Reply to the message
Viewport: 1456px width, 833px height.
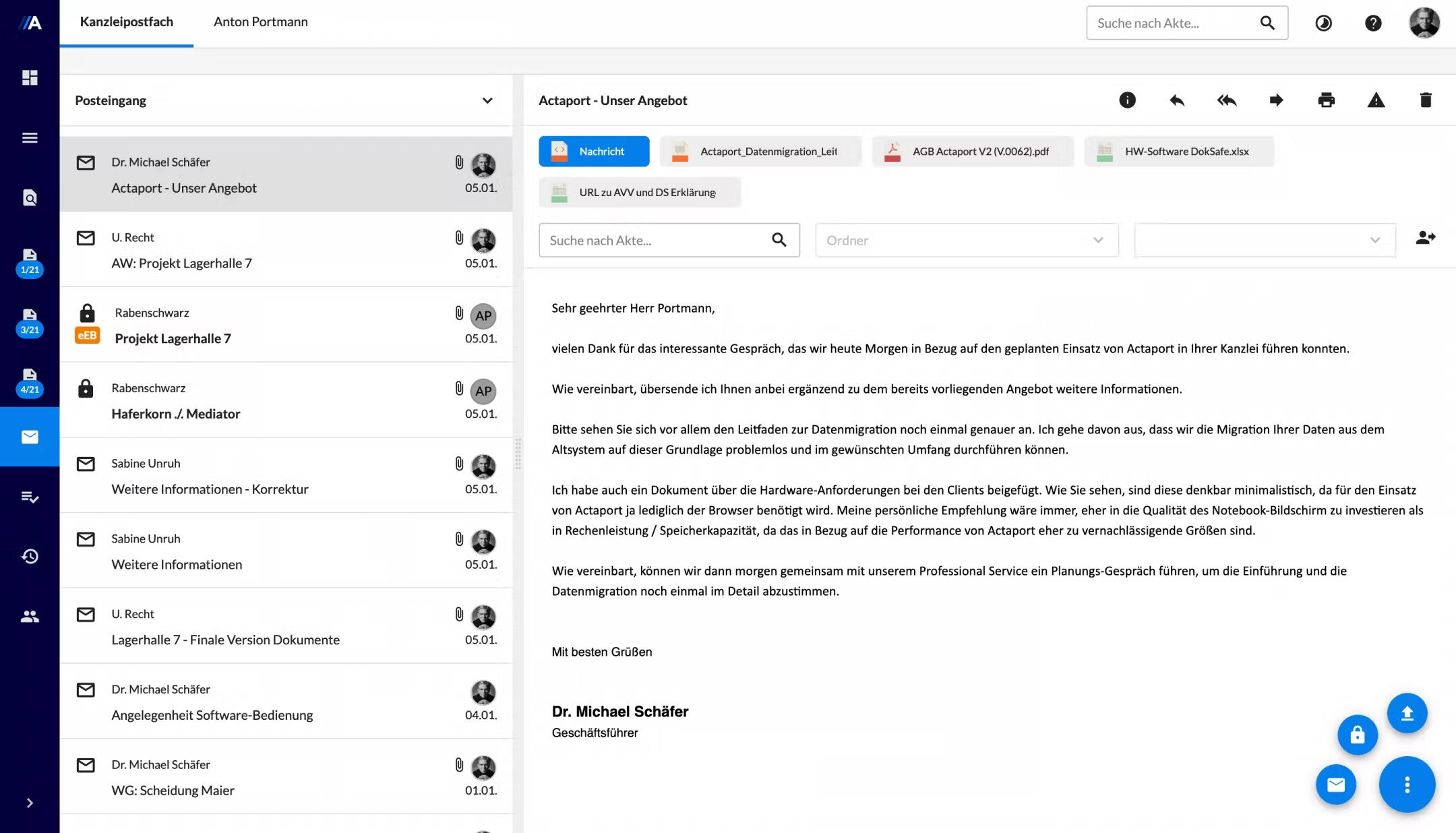click(x=1177, y=100)
